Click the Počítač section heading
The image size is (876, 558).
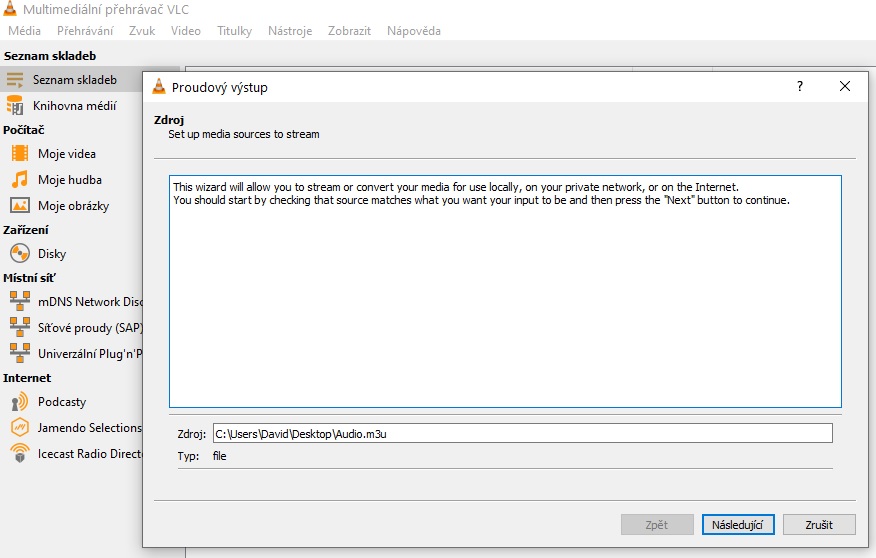pos(24,130)
